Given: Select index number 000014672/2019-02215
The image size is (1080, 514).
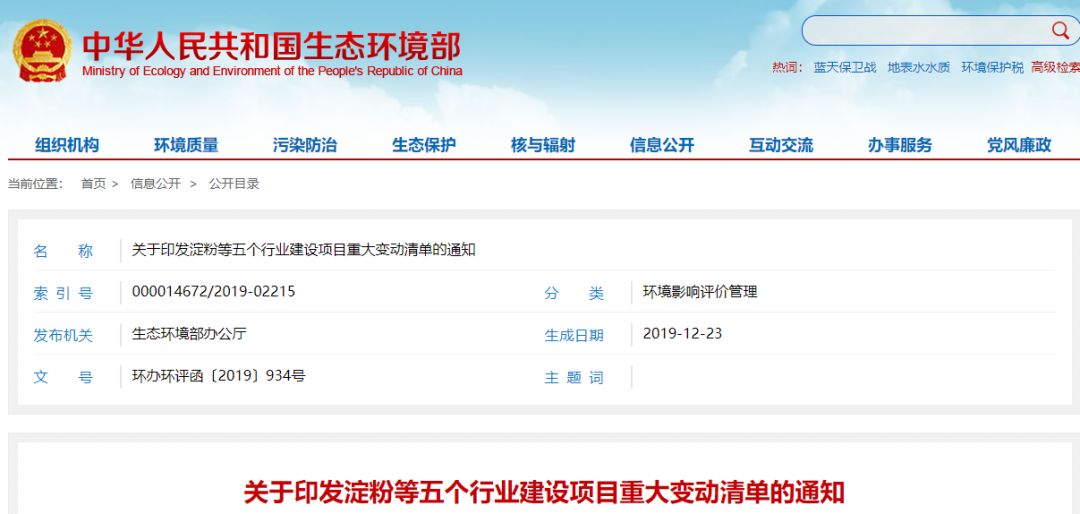Looking at the screenshot, I should [214, 291].
